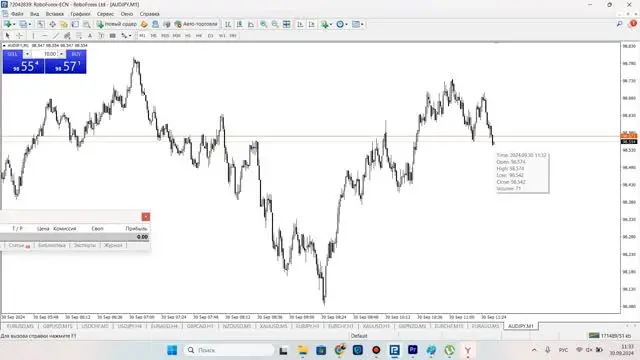Switch to the EURUSD,M5 chart tab
This screenshot has height=360, width=640.
(20, 326)
